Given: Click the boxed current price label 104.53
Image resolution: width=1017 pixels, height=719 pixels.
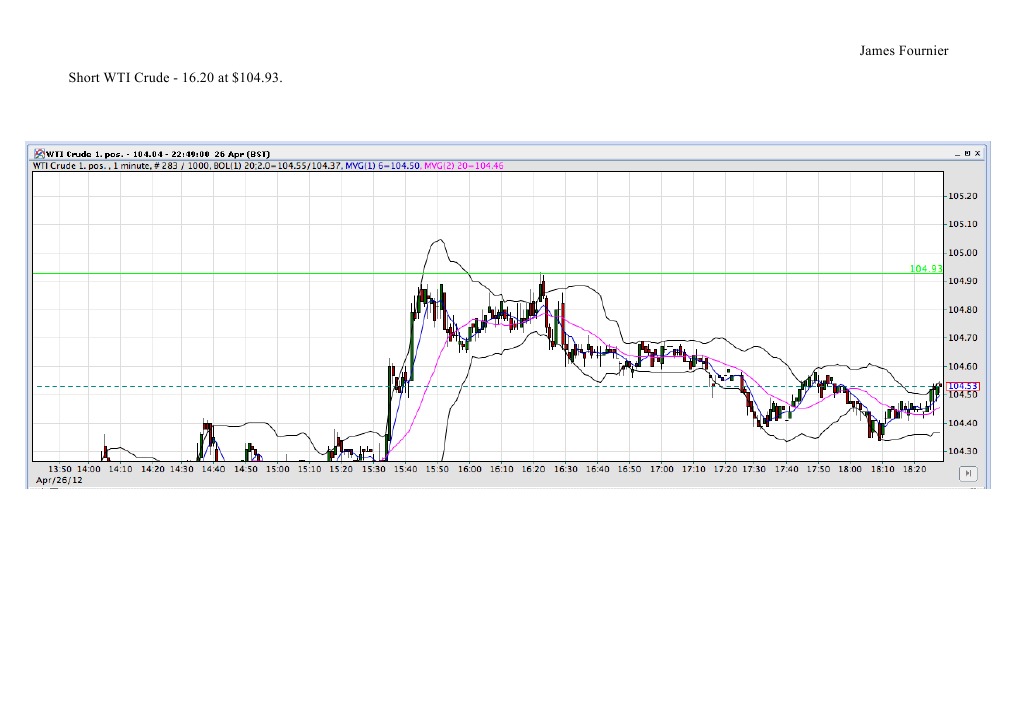Looking at the screenshot, I should pos(963,386).
